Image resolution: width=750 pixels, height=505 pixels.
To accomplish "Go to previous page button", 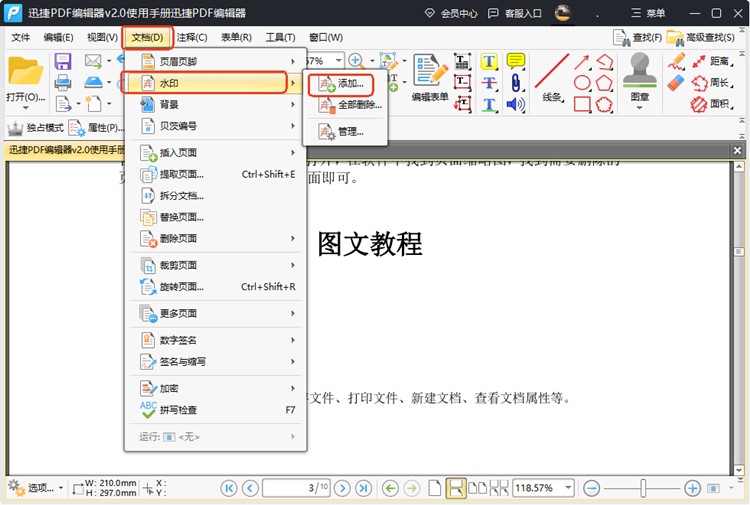I will click(250, 488).
